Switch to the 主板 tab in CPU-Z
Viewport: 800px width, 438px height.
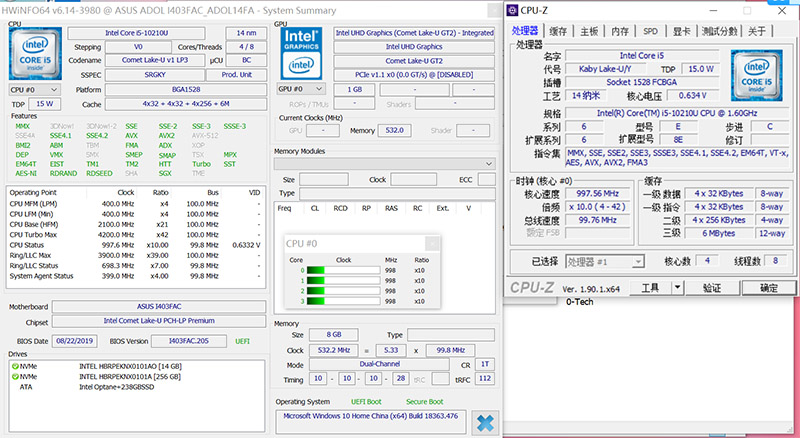point(589,31)
